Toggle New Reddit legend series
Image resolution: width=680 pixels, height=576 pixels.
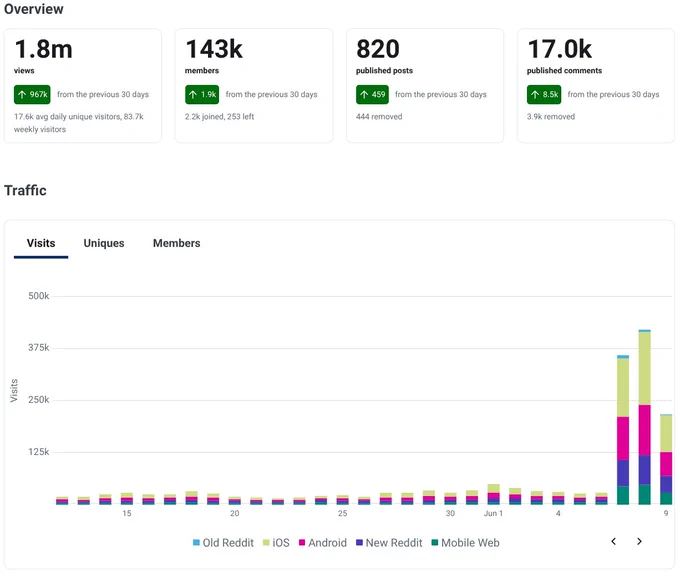pos(389,543)
